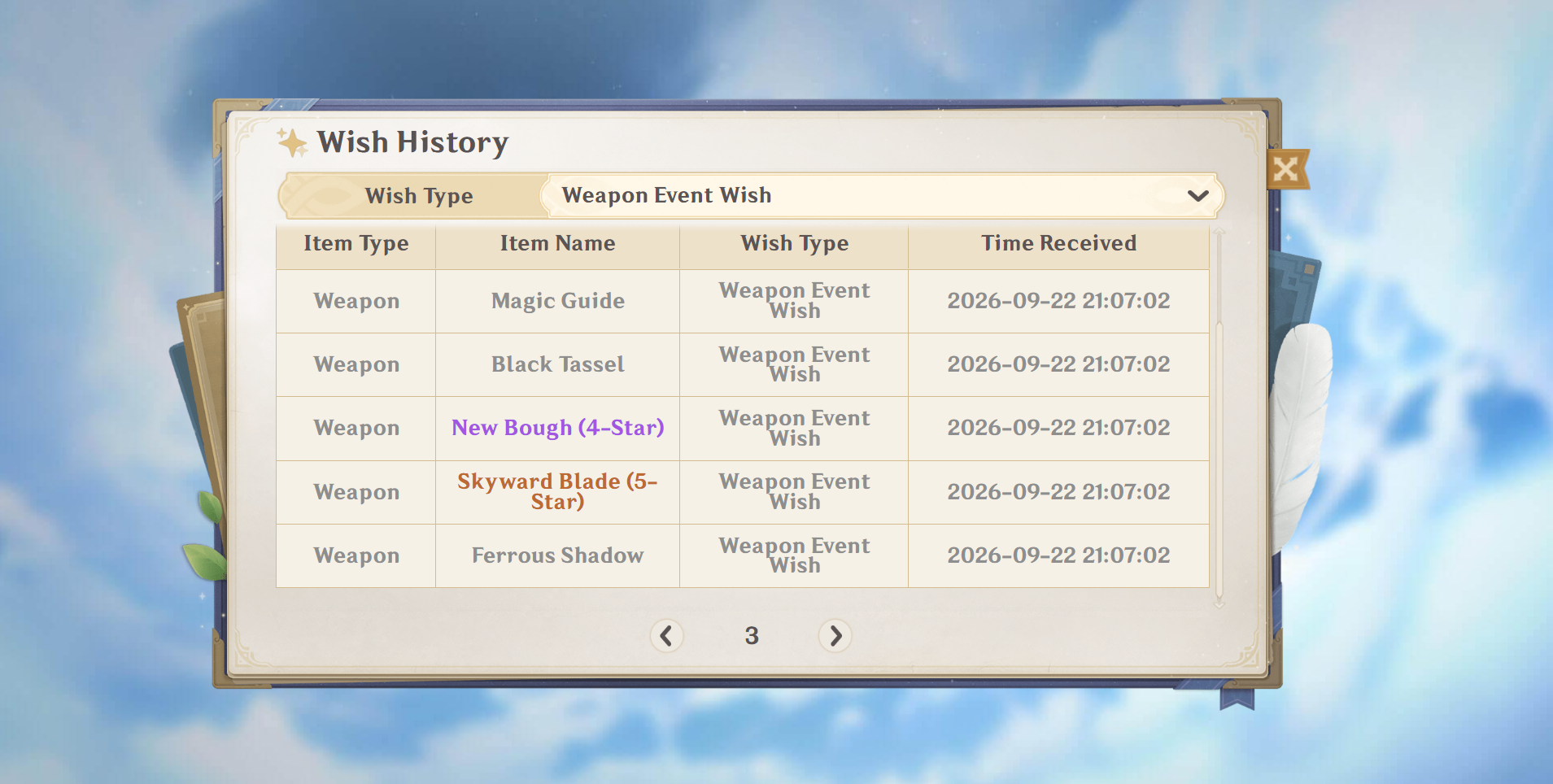Click the Wish Type filter label
This screenshot has height=784, width=1553.
pyautogui.click(x=419, y=196)
